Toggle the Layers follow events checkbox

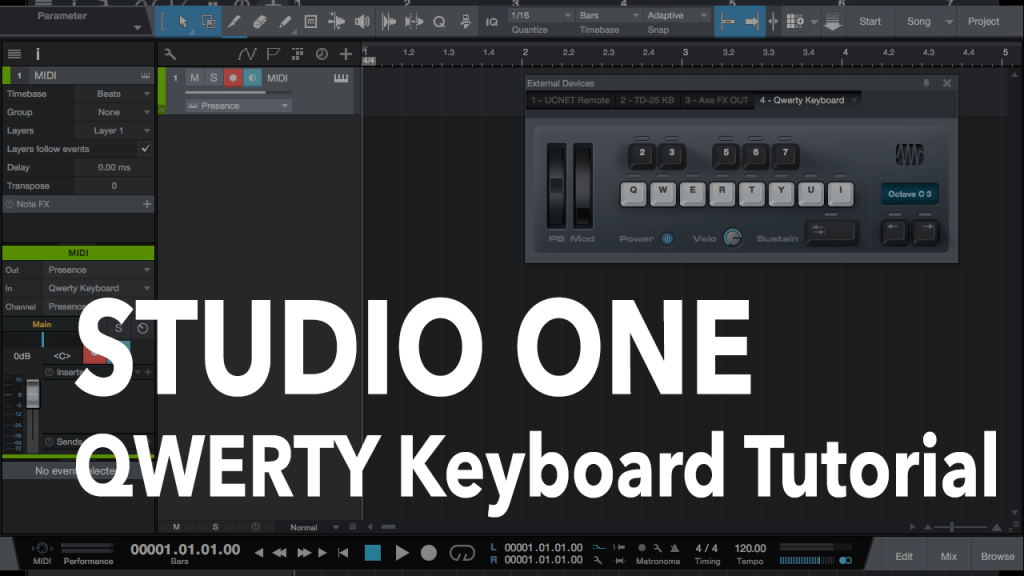(x=145, y=149)
